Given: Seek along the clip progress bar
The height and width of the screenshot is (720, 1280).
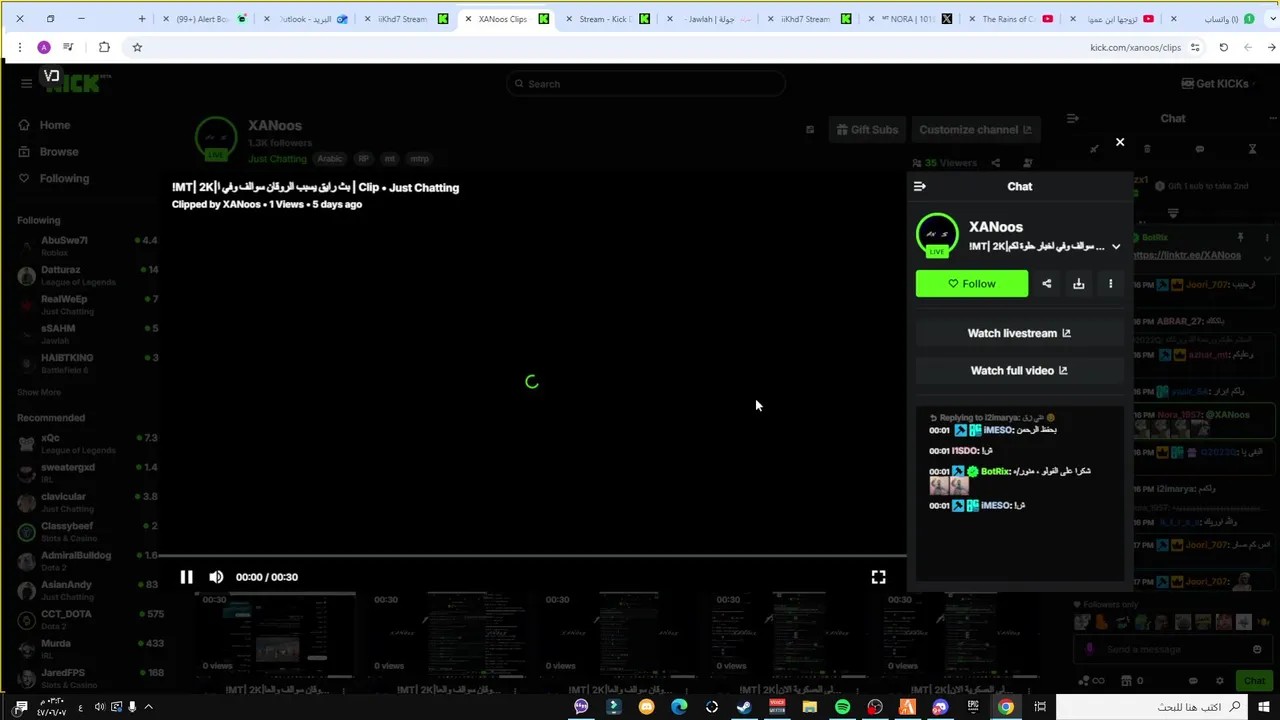Looking at the screenshot, I should [532, 556].
